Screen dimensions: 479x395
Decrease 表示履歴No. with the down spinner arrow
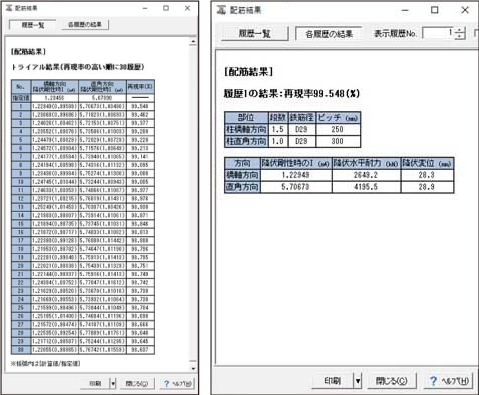click(460, 36)
